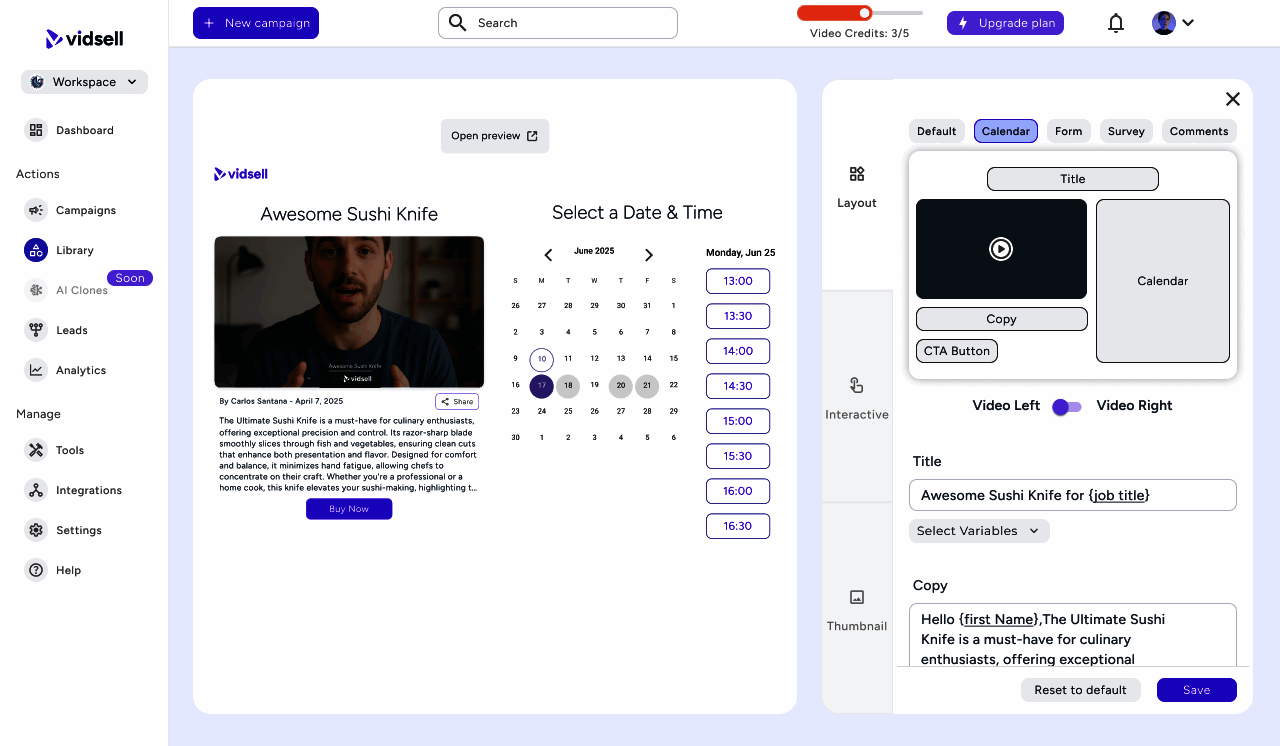
Task: Click the Dashboard sidebar icon
Action: (36, 130)
